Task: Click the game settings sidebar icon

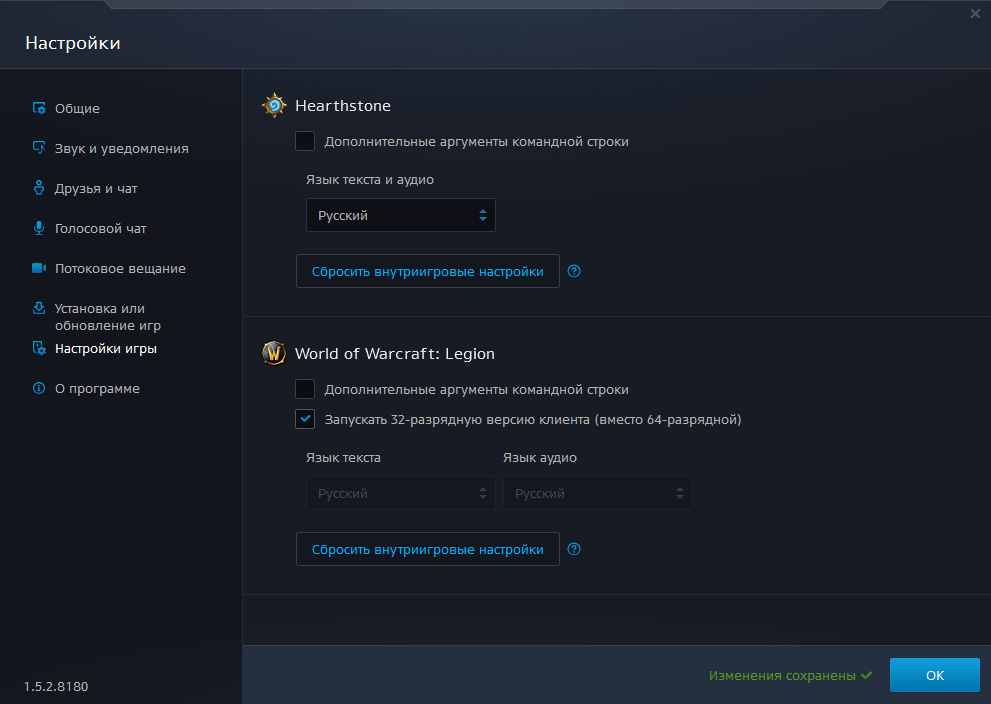Action: point(39,348)
